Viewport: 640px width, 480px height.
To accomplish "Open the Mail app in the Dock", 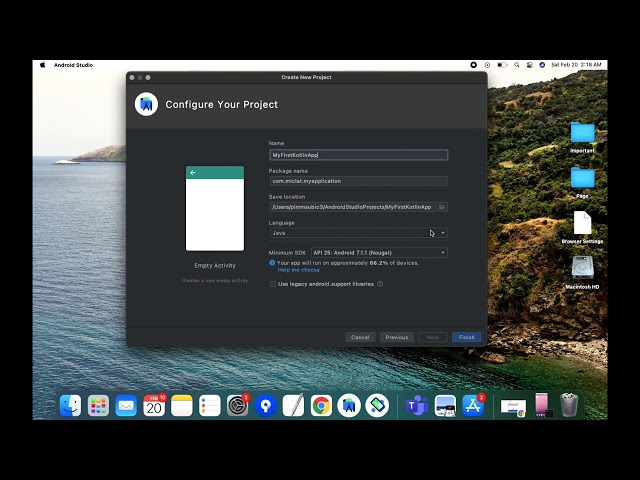I will click(126, 405).
